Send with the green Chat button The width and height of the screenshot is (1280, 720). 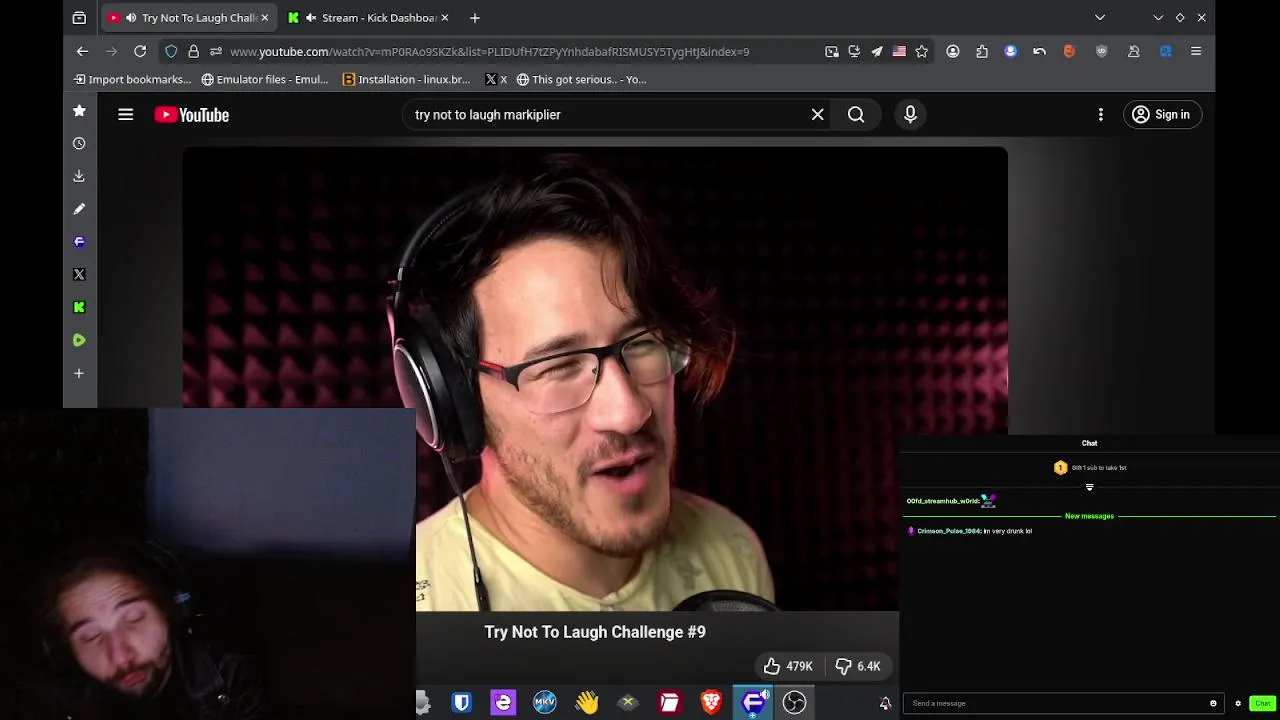pos(1263,703)
